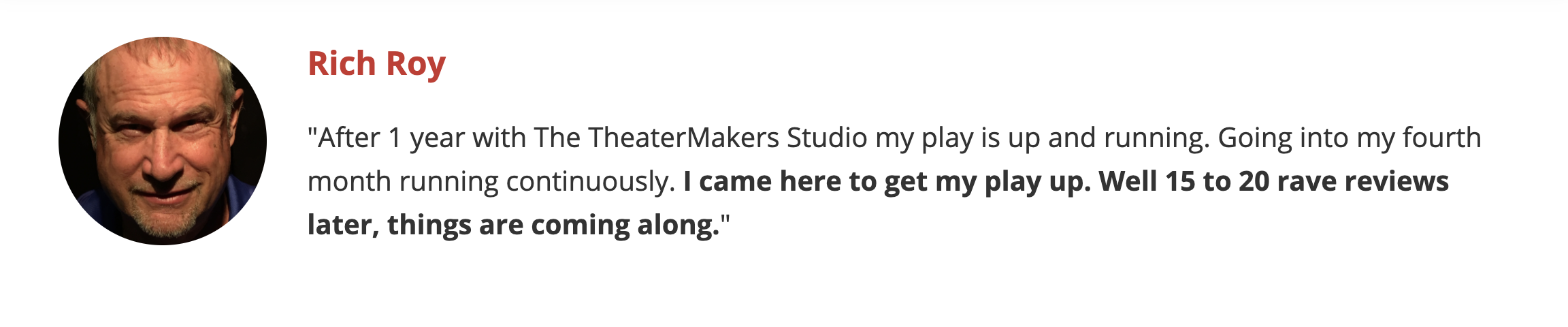
Task: Click the word "Studio" in the testimonial
Action: point(827,138)
